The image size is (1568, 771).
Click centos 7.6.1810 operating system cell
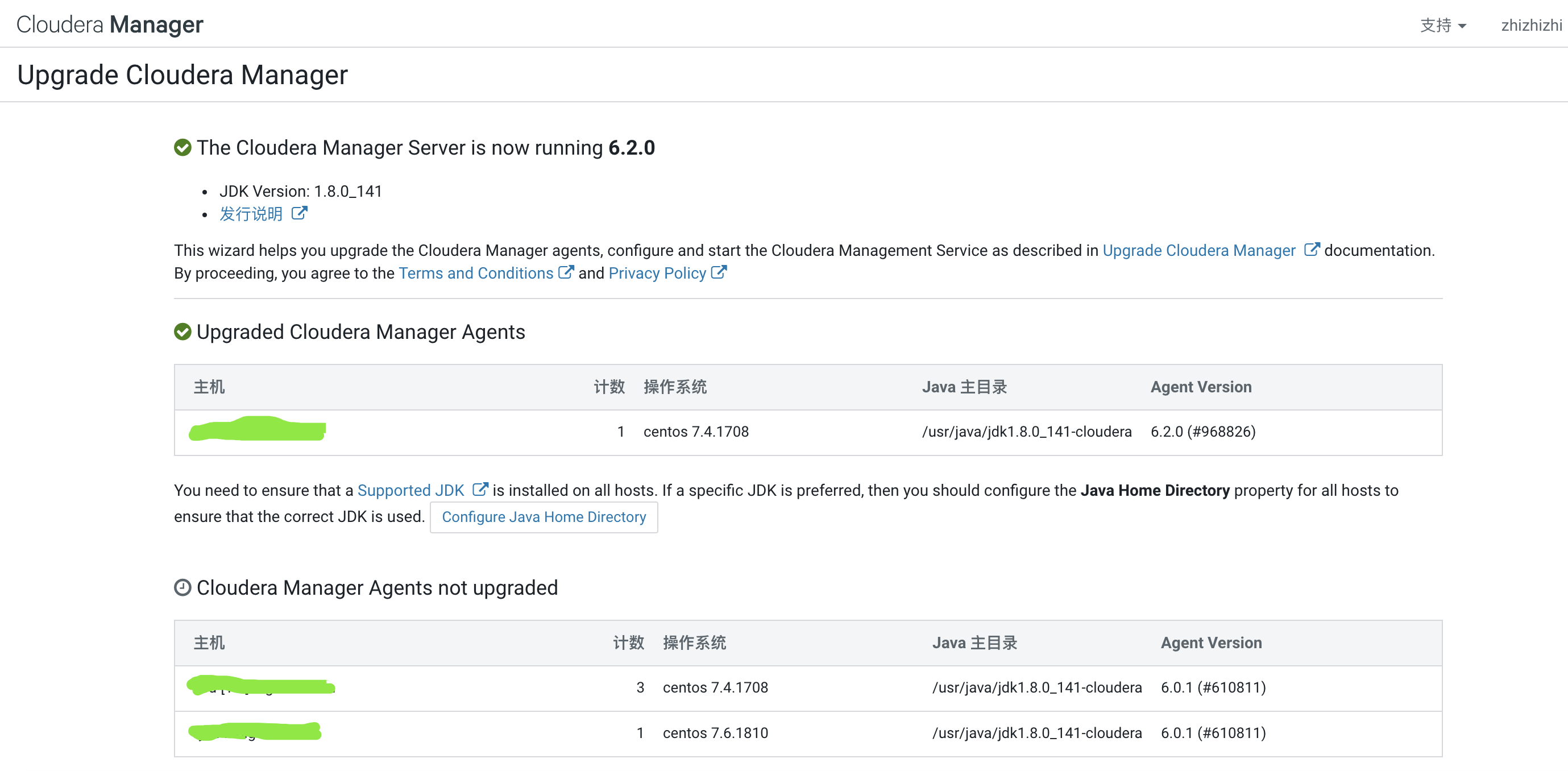715,733
